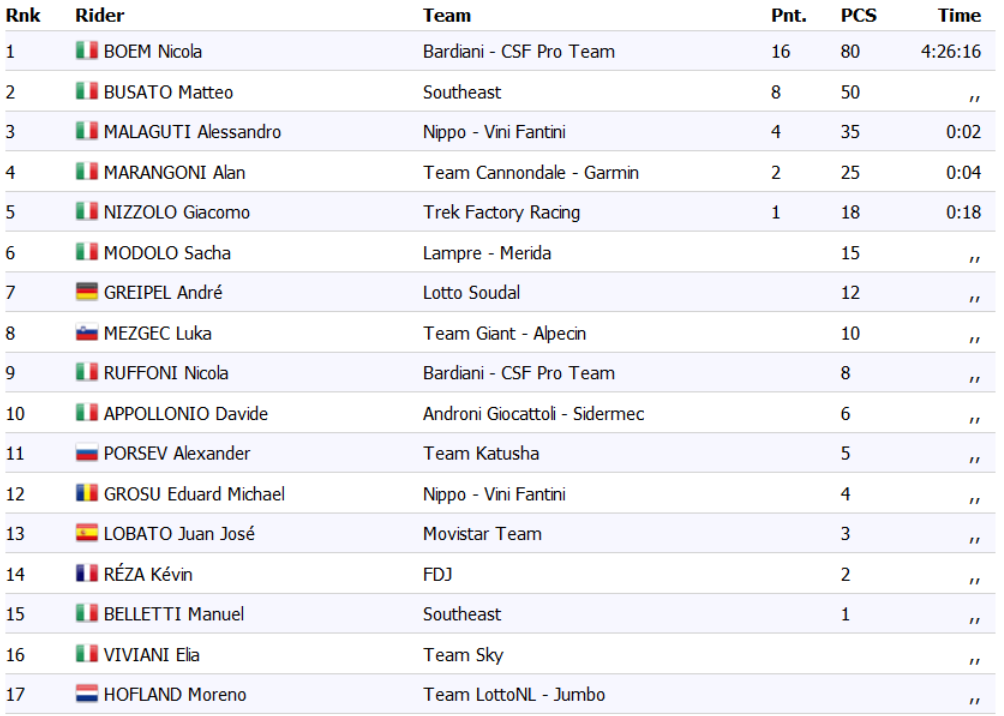Click the Russian flag beside PORSEV Alexander

[x=86, y=453]
